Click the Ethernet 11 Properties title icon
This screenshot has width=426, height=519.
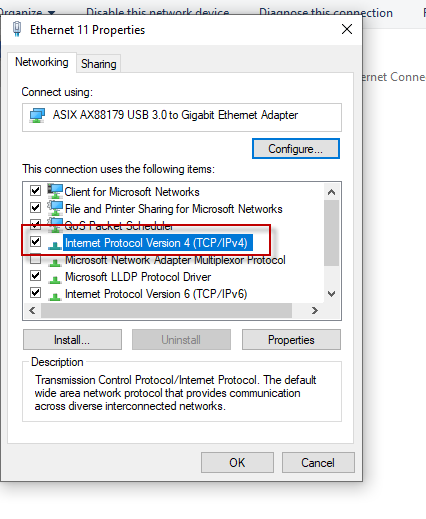pos(17,29)
